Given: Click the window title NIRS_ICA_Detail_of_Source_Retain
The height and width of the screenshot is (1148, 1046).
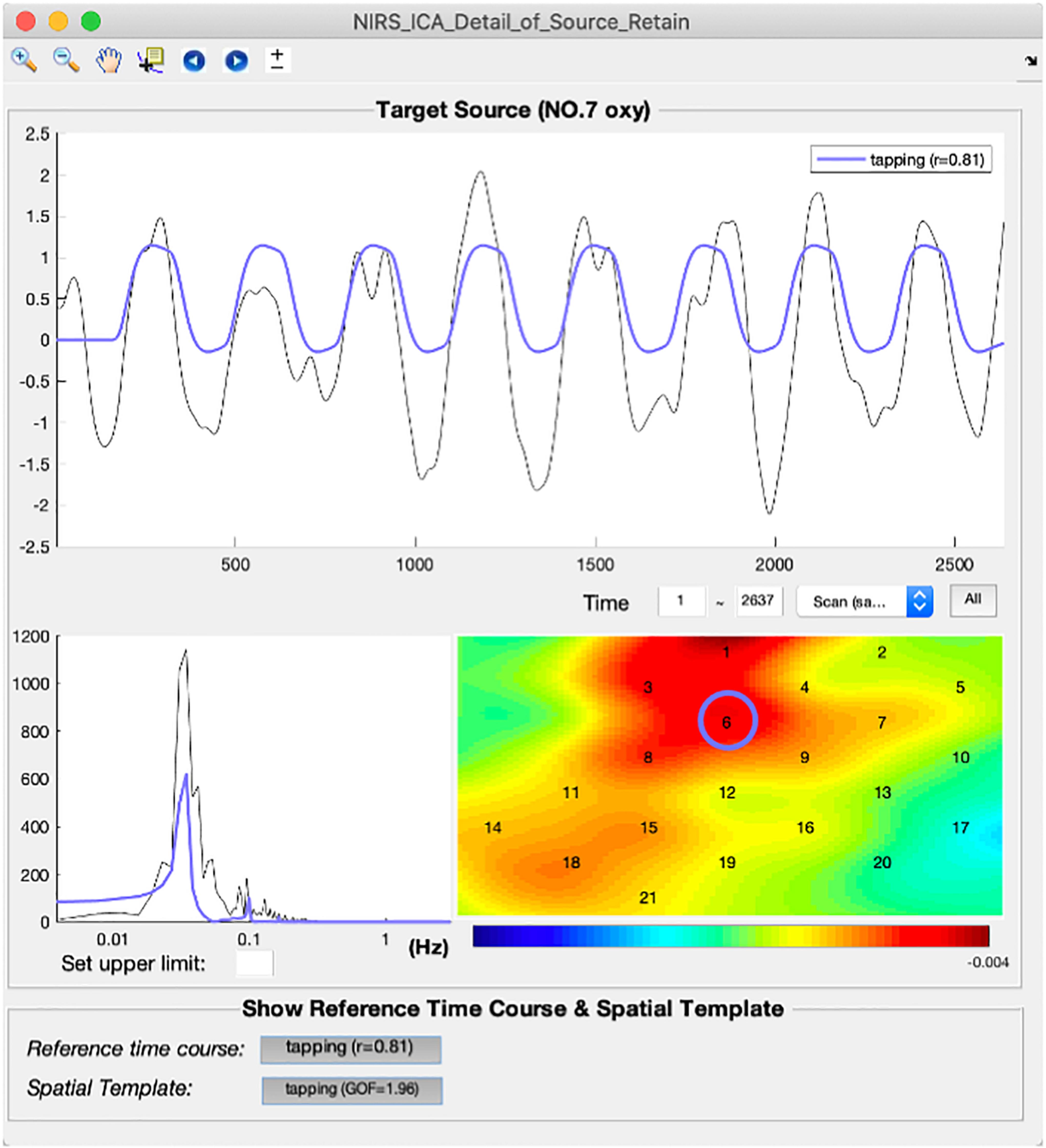Looking at the screenshot, I should 521,22.
